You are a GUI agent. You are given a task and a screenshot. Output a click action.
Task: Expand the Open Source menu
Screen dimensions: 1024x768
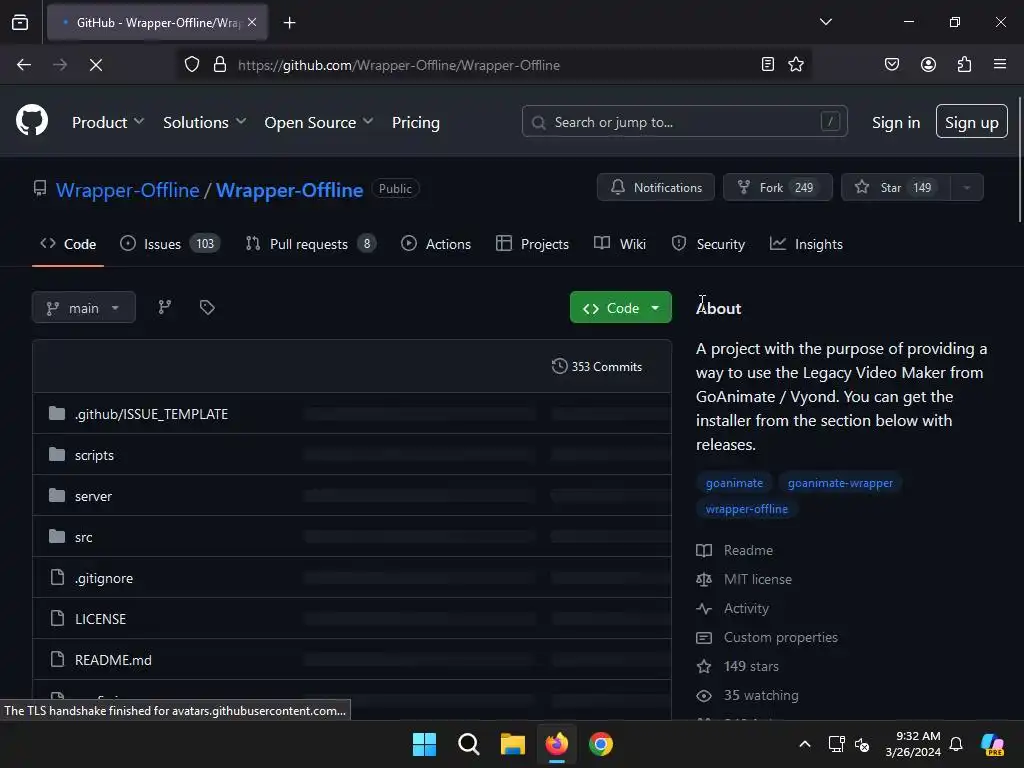319,122
